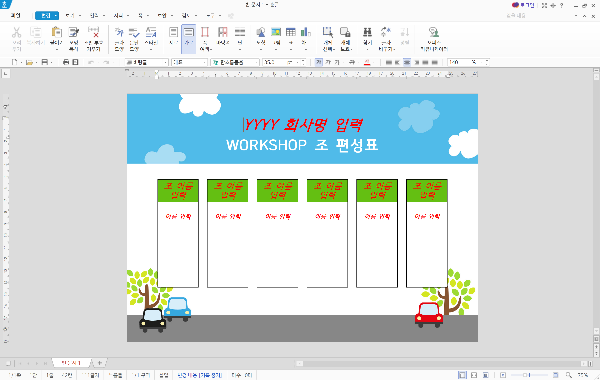Toggle center paragraph alignment

pos(407,62)
